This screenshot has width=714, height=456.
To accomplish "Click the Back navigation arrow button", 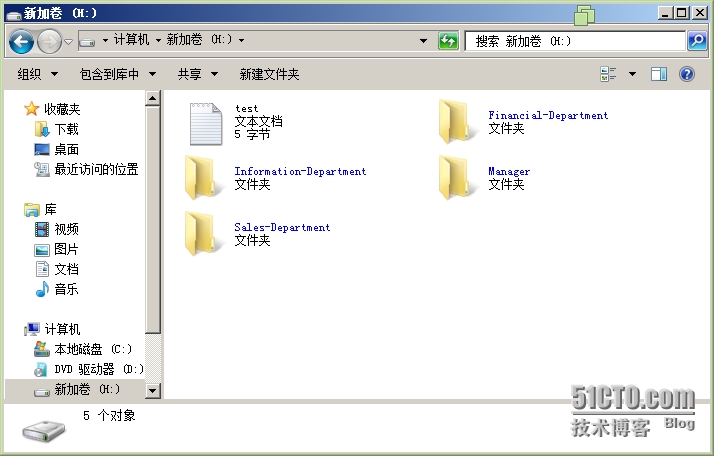I will click(22, 41).
